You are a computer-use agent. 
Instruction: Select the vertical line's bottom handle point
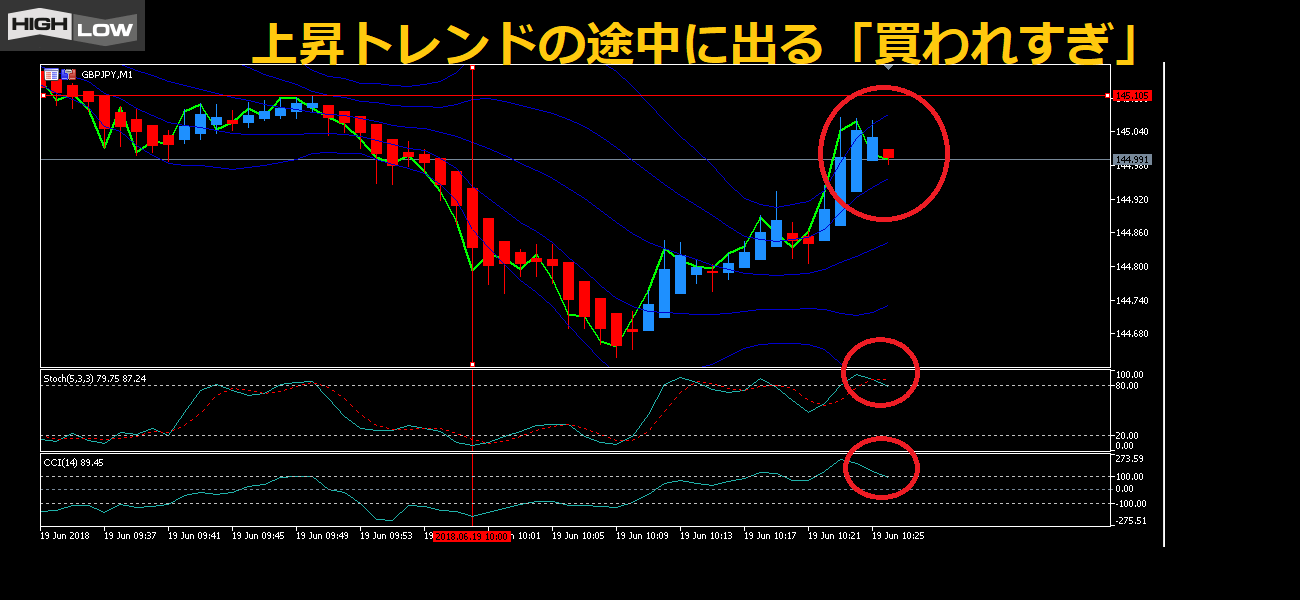(472, 364)
